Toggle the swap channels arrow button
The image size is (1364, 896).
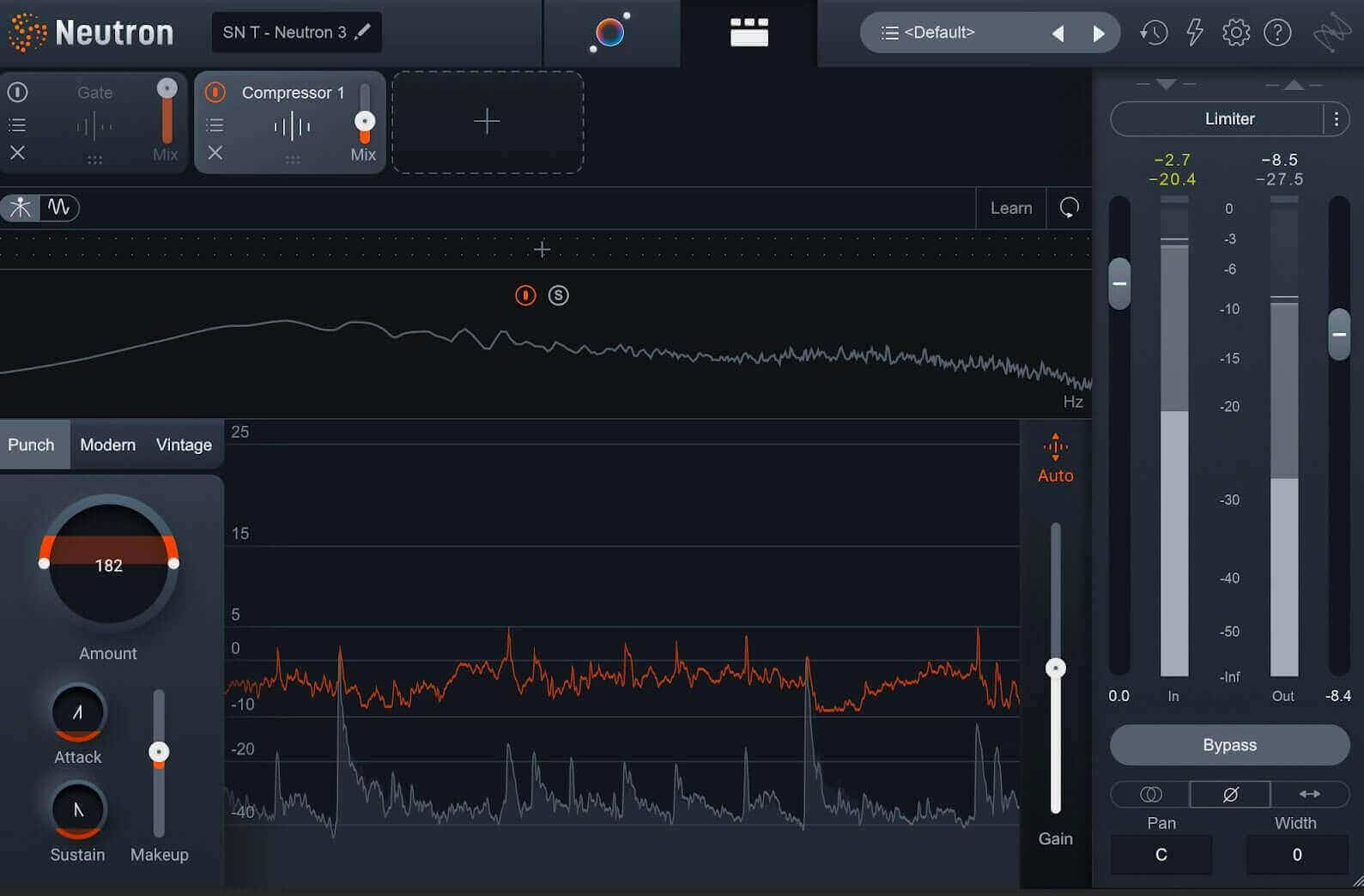coord(1310,795)
